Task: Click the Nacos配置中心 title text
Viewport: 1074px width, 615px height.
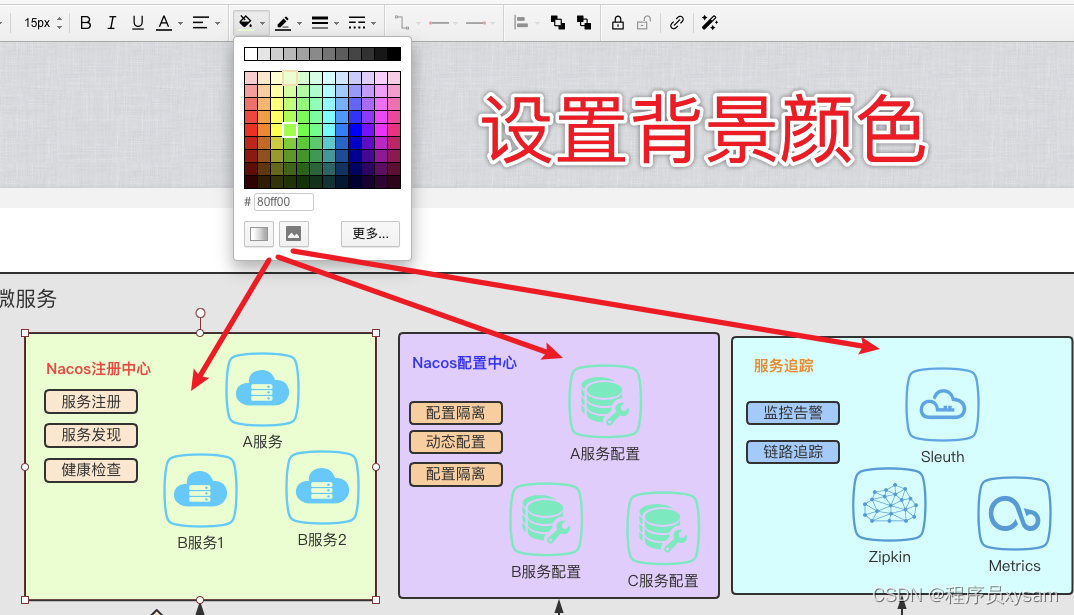Action: click(x=464, y=363)
